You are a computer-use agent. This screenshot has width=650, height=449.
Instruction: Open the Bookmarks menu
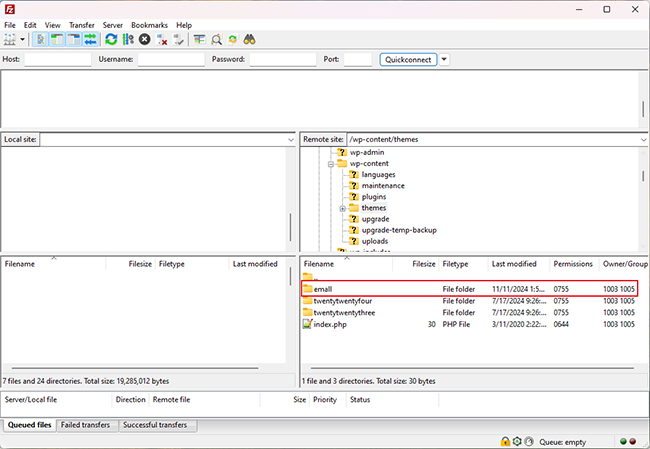(149, 25)
